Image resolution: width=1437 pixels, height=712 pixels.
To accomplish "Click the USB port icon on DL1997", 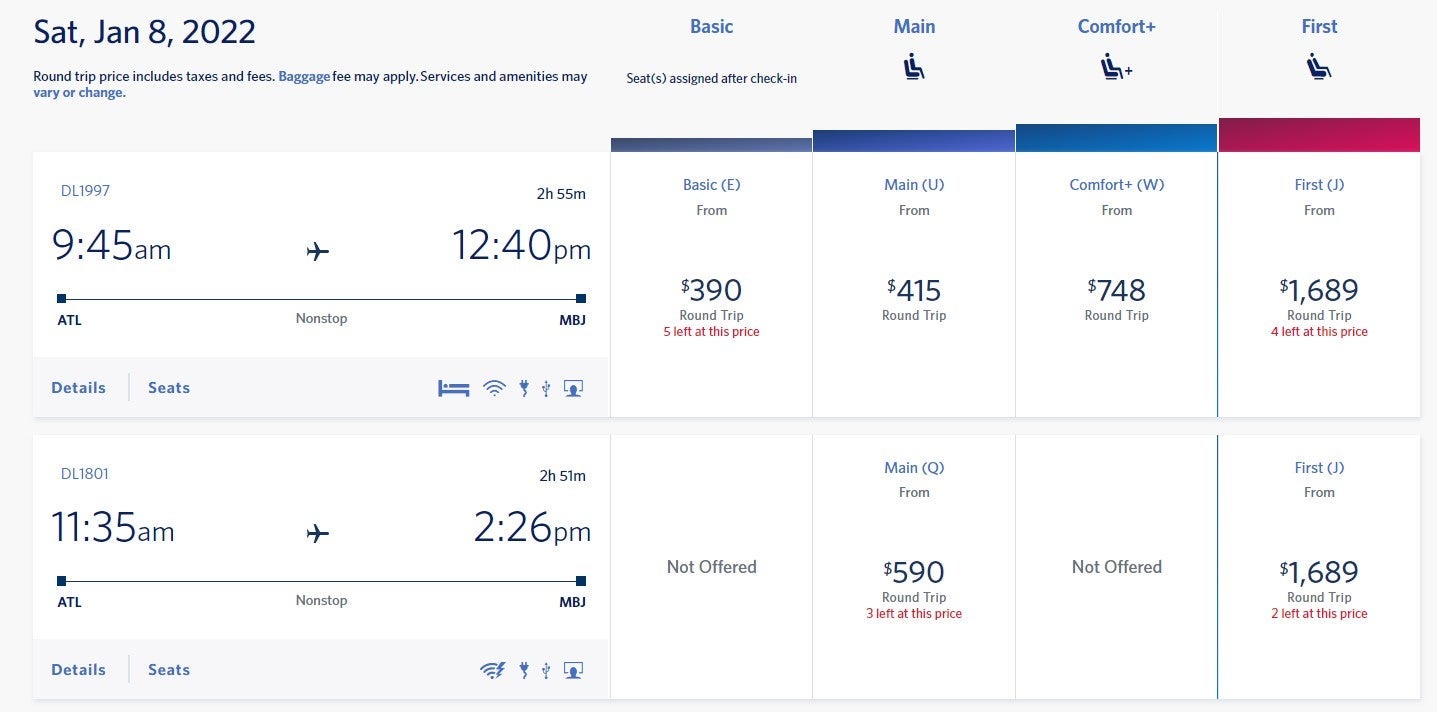I will point(546,388).
